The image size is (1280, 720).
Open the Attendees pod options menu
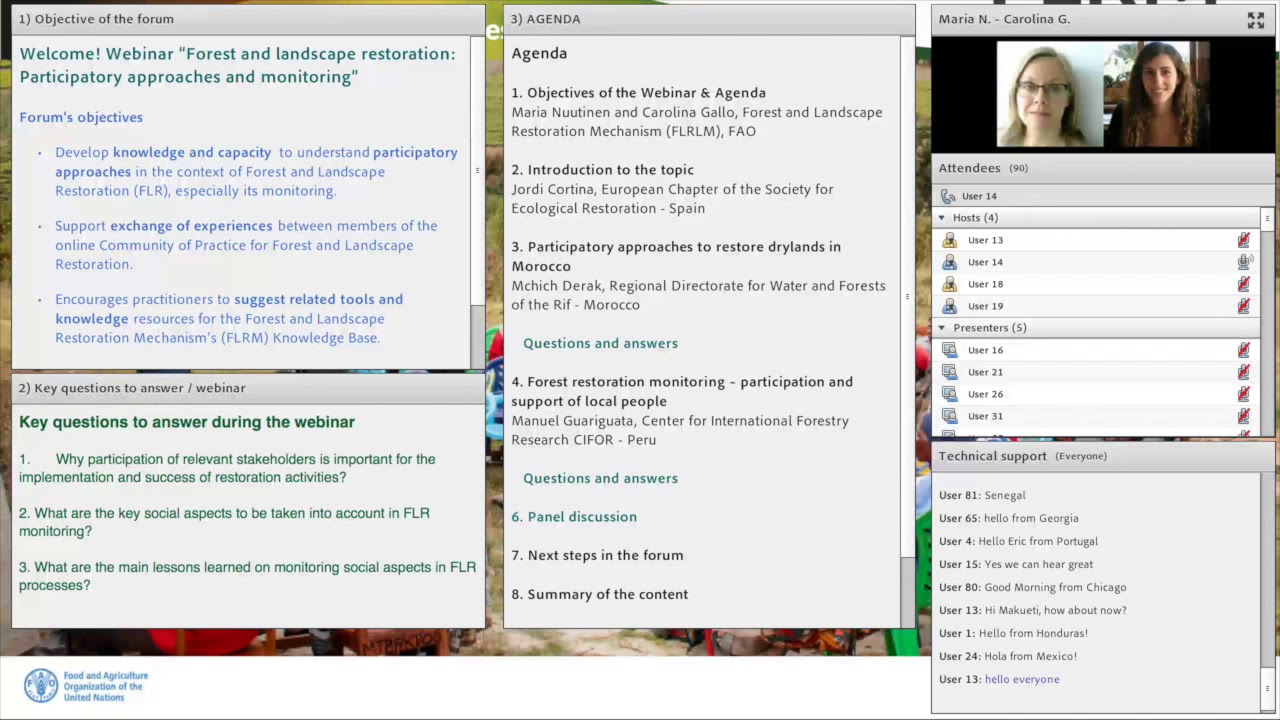[x=1267, y=218]
